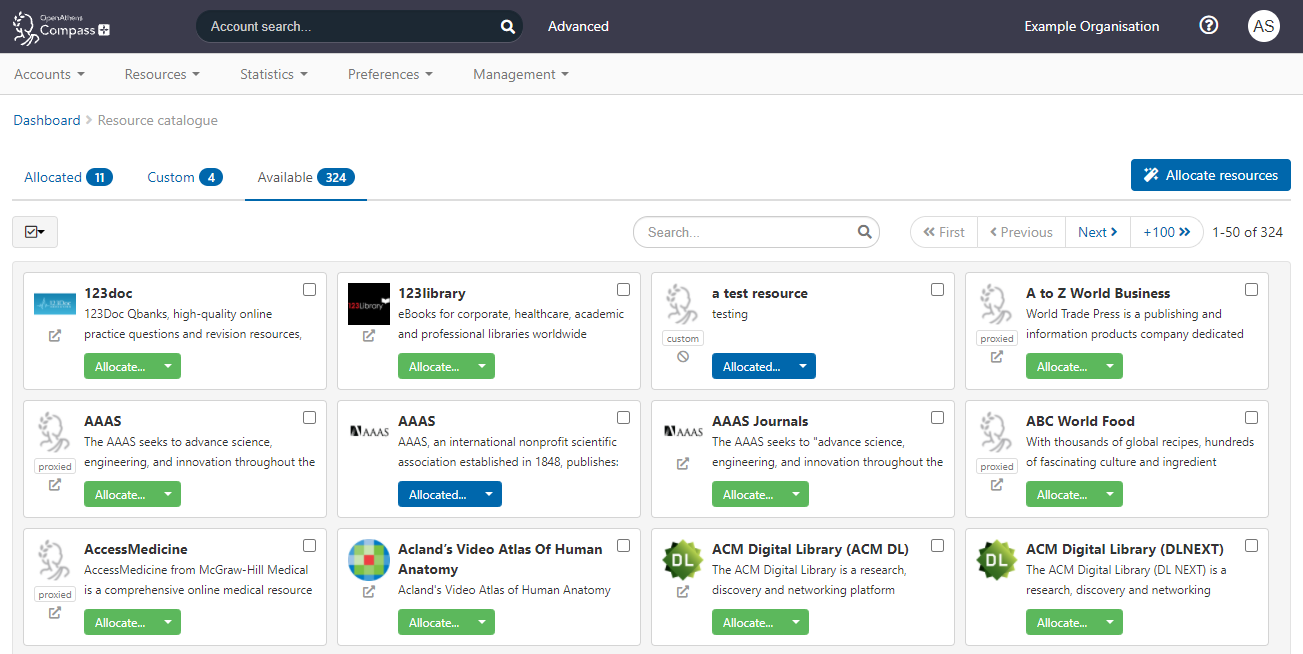Expand the Allocate dropdown on 123library
Viewport: 1303px width, 654px height.
(x=479, y=366)
